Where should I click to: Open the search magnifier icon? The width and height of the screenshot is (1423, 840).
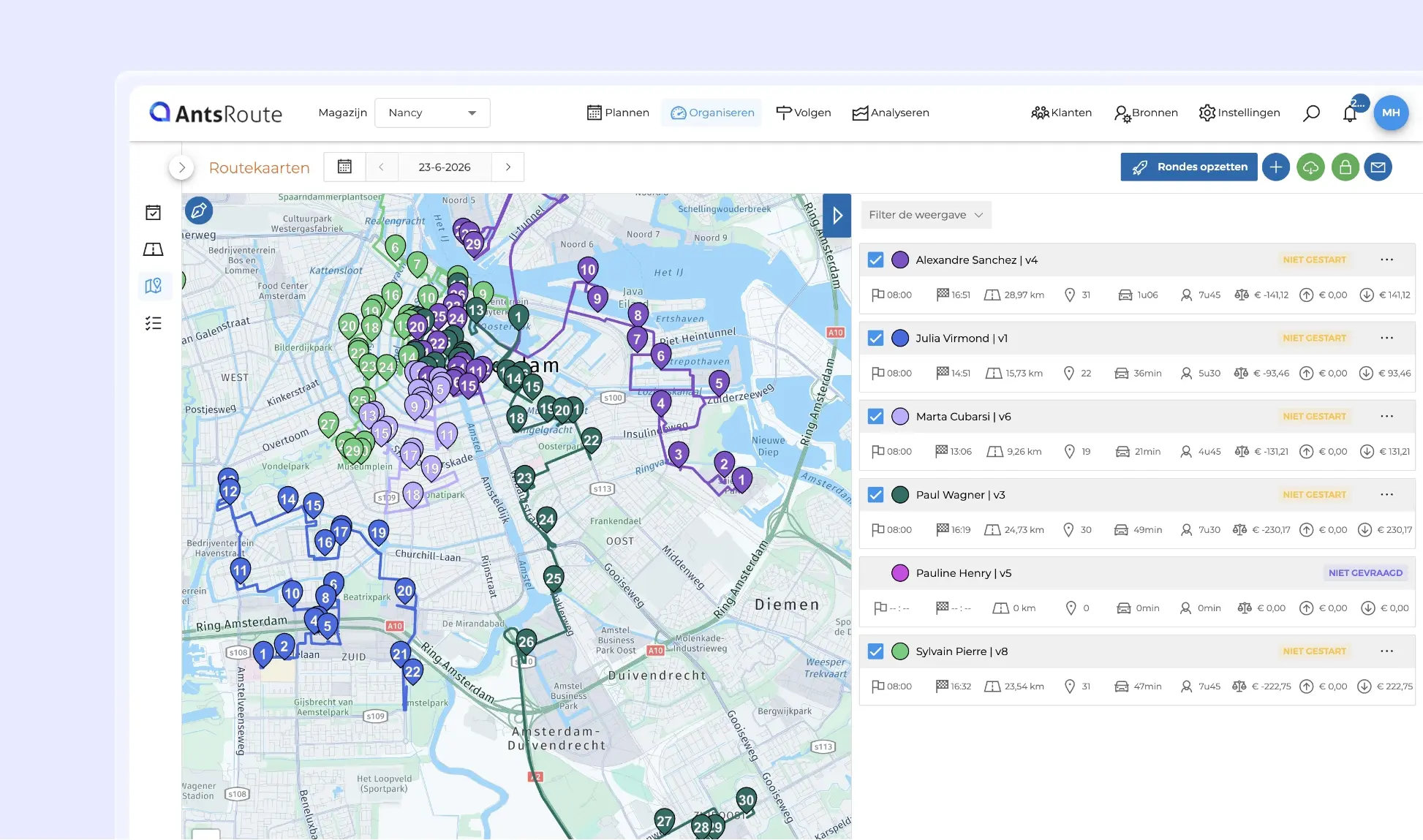click(1311, 113)
